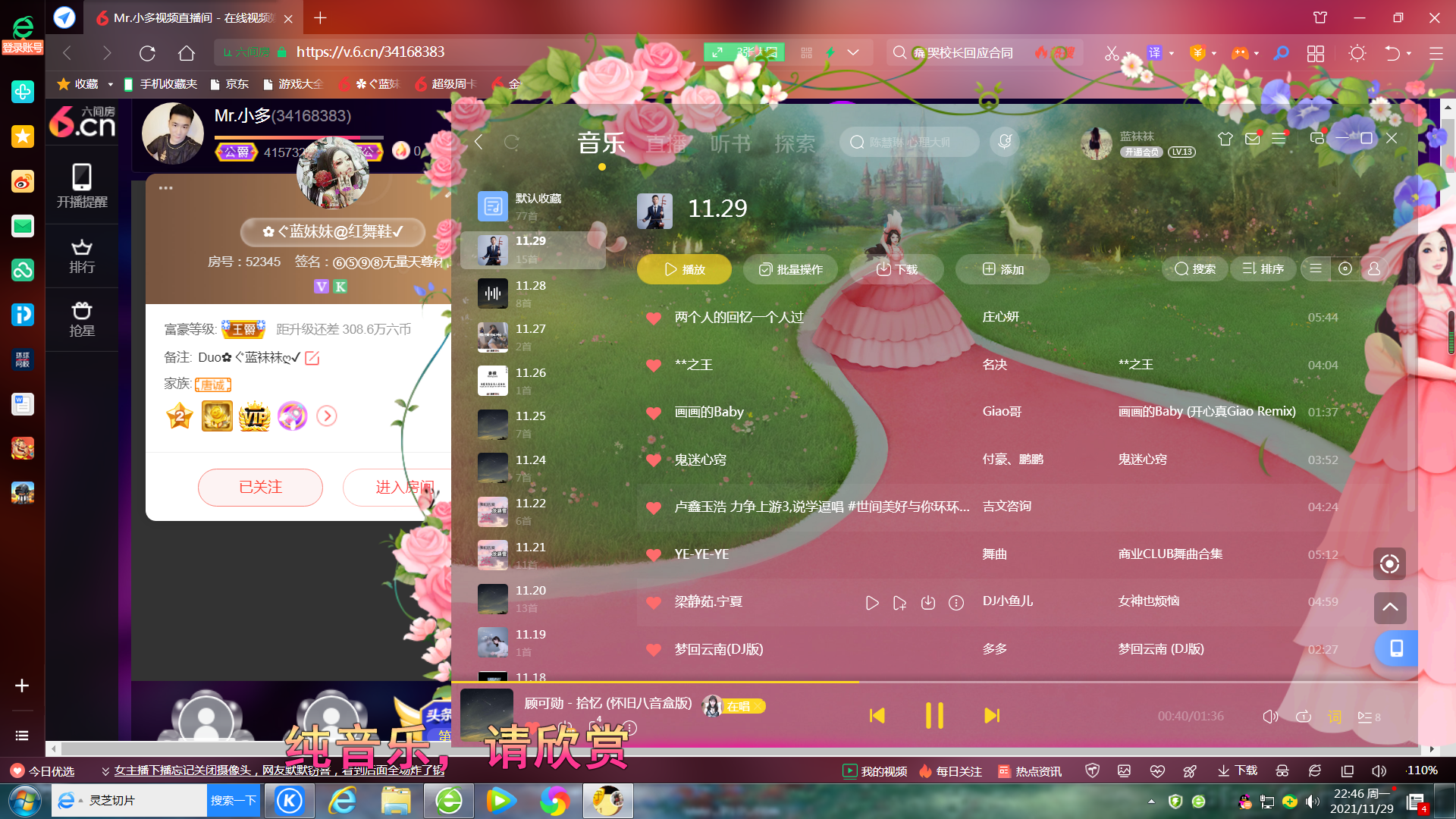Open the mobile phone app button
1456x819 pixels.
pyautogui.click(x=1395, y=648)
